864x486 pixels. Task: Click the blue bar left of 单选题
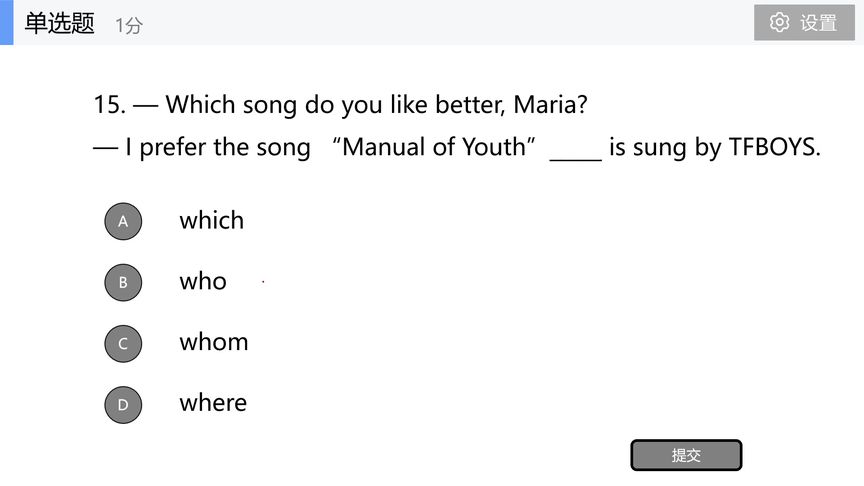[6, 22]
